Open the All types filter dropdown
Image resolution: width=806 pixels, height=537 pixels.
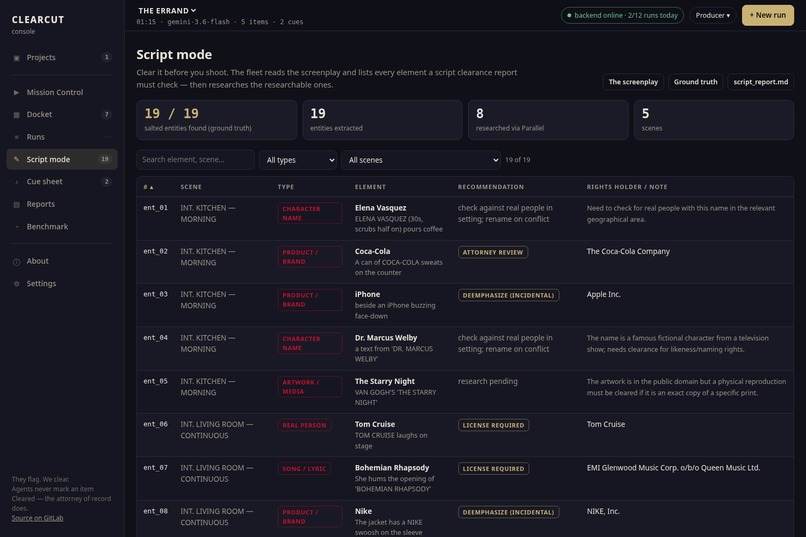(298, 160)
